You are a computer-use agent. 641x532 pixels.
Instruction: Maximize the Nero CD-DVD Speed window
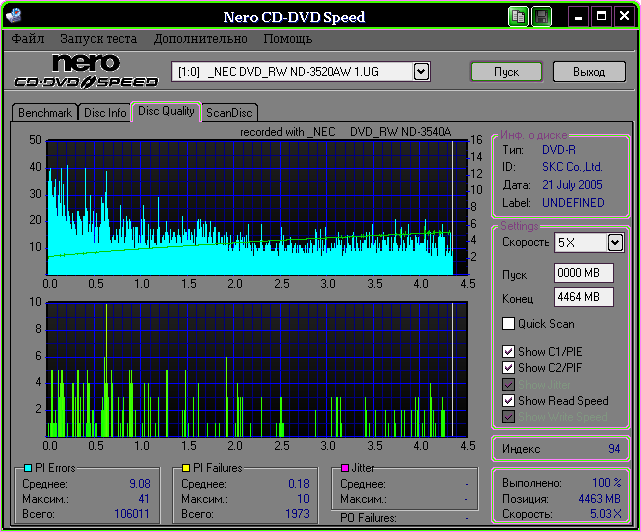602,17
